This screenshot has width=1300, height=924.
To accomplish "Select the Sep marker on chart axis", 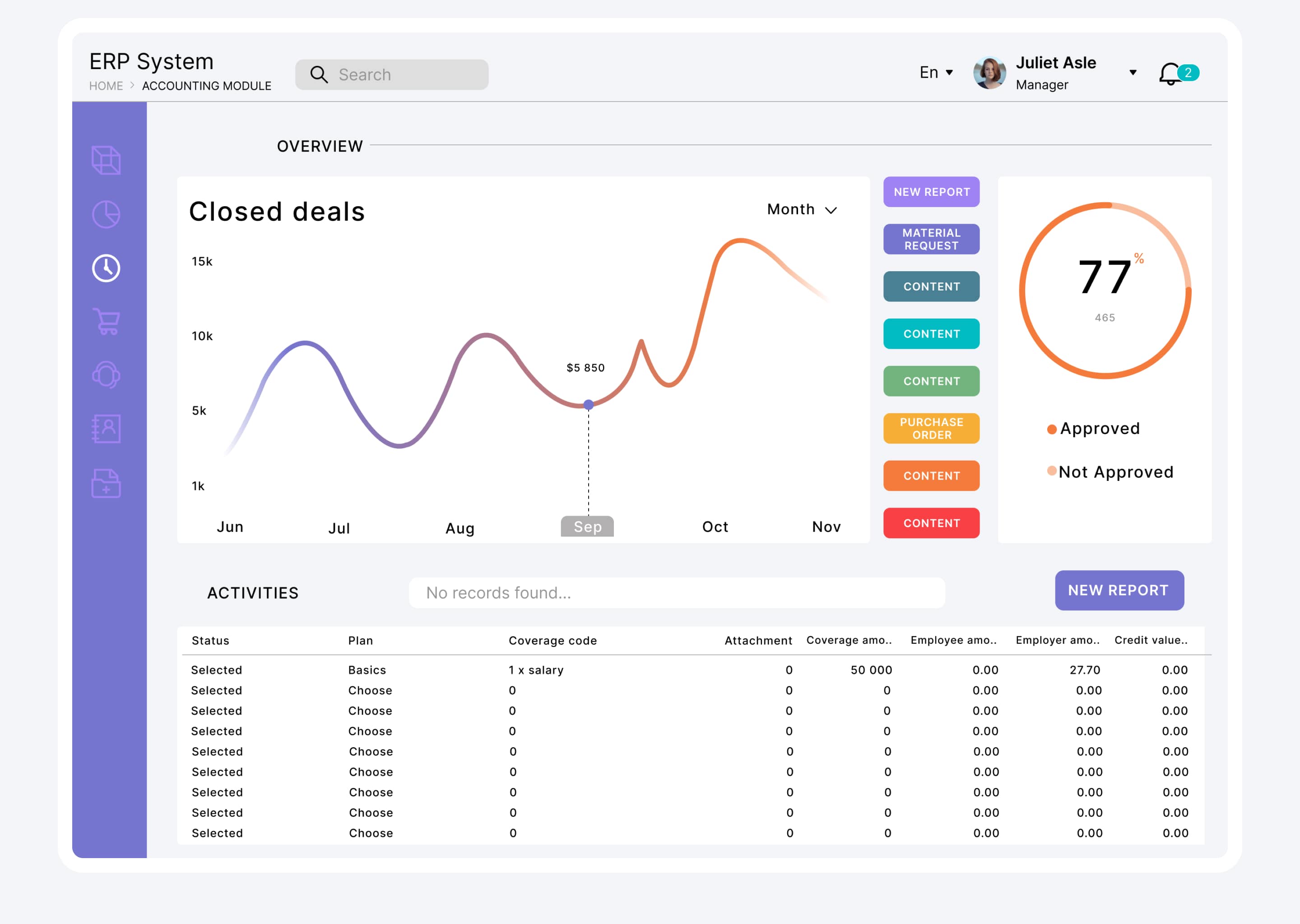I will (x=587, y=527).
